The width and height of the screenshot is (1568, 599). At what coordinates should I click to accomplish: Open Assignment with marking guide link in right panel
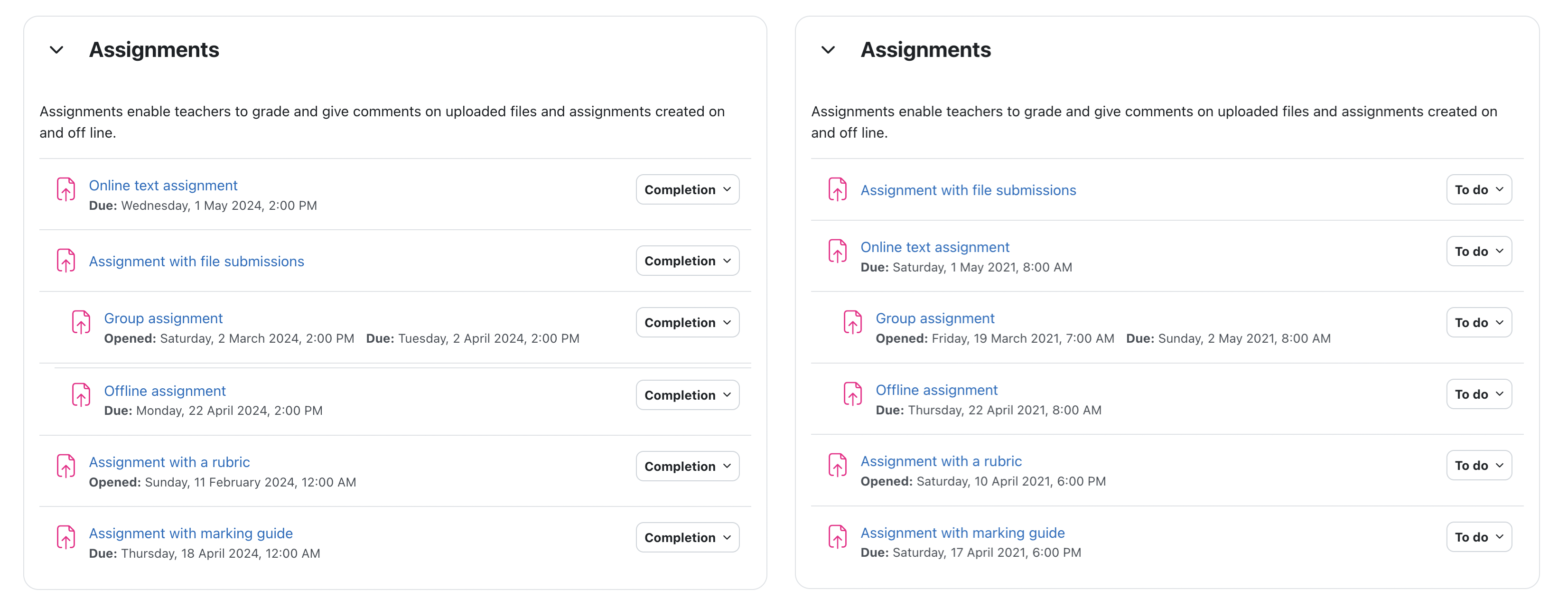point(962,533)
